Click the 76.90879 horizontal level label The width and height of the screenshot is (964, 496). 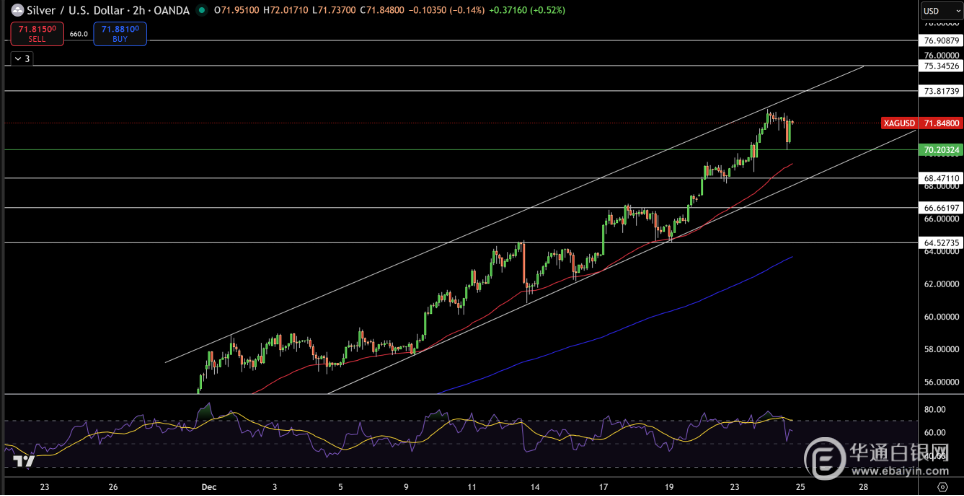tap(941, 40)
